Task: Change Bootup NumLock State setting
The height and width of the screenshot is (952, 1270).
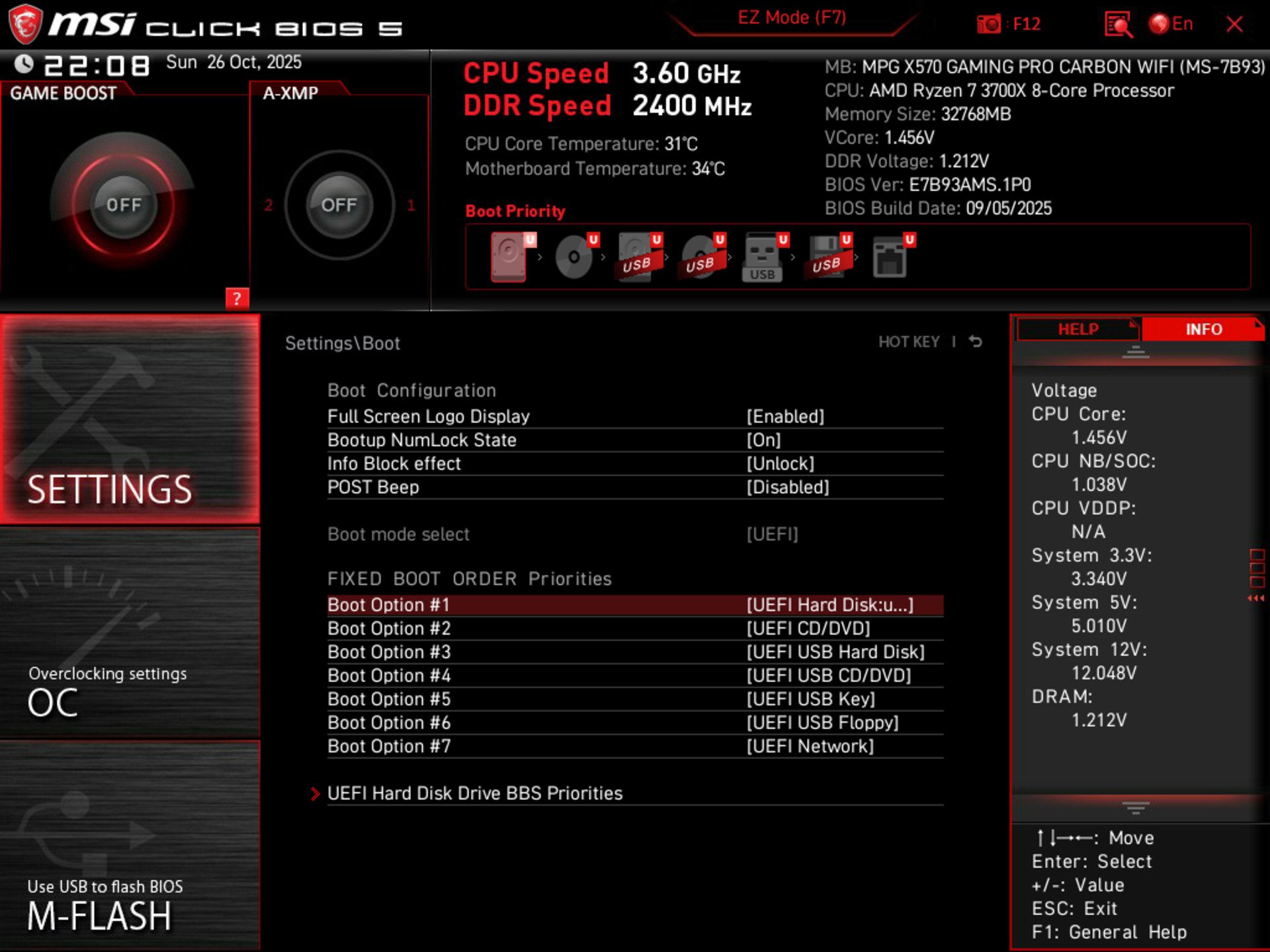Action: [x=765, y=440]
